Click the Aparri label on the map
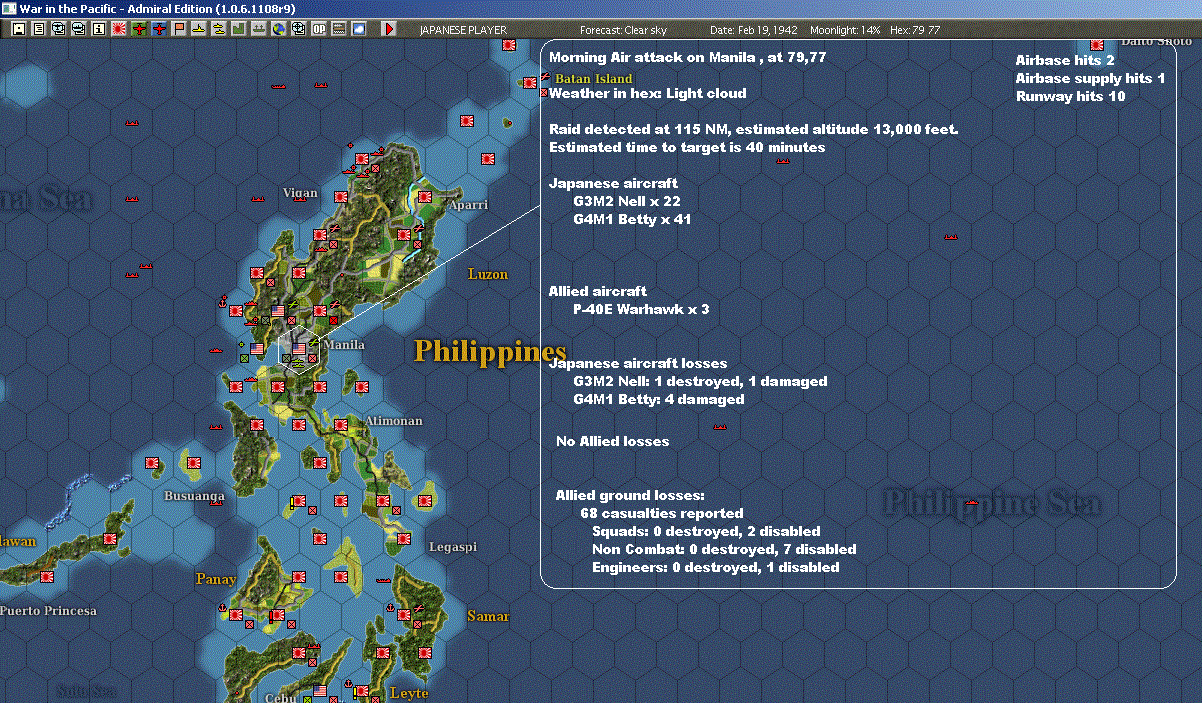Image resolution: width=1202 pixels, height=703 pixels. point(468,204)
